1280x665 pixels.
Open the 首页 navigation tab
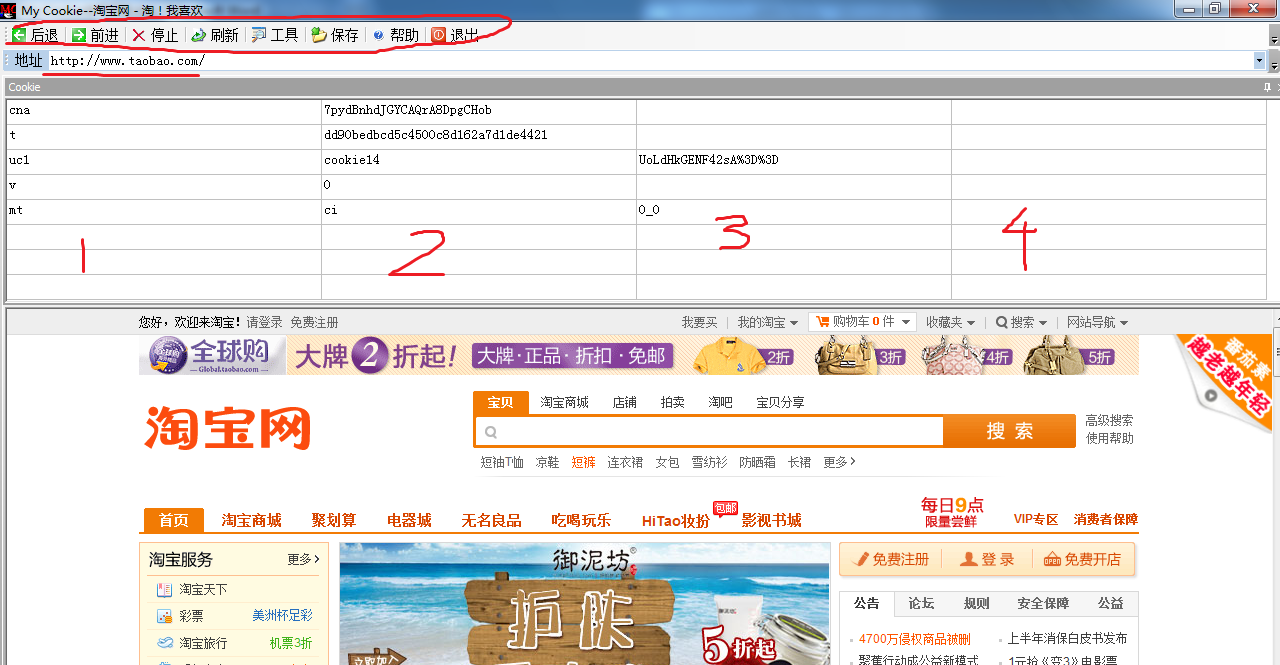click(x=174, y=520)
